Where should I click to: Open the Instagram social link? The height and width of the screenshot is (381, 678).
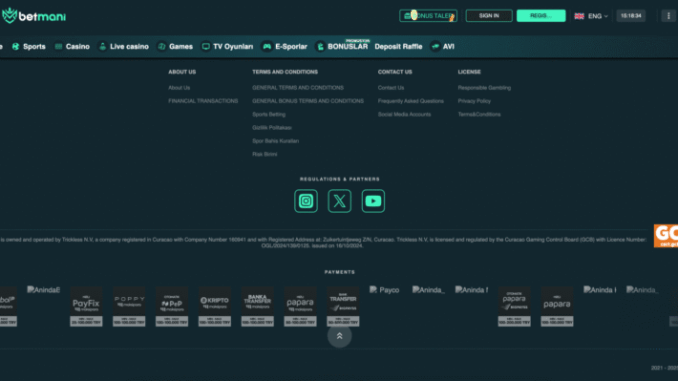(306, 201)
